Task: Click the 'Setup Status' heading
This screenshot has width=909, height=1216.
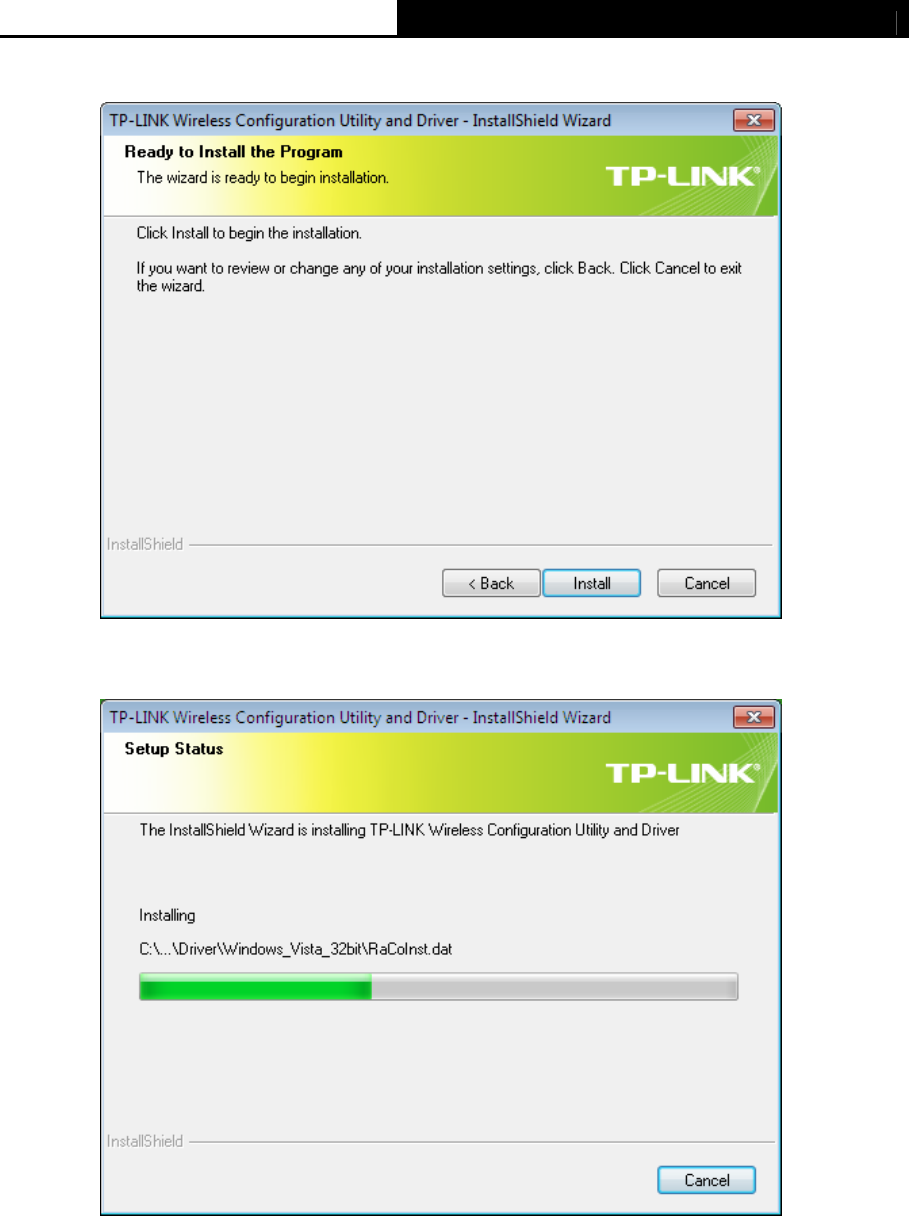Action: pos(173,748)
